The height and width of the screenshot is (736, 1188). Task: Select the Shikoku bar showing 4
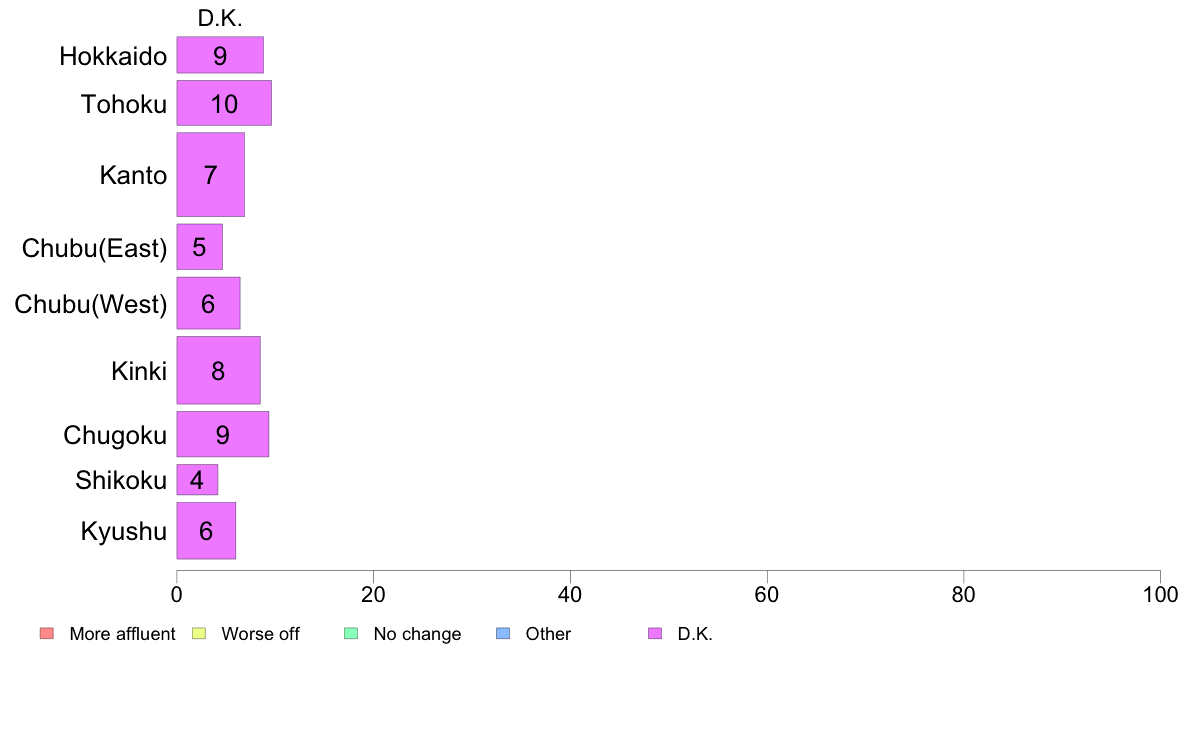[x=197, y=480]
